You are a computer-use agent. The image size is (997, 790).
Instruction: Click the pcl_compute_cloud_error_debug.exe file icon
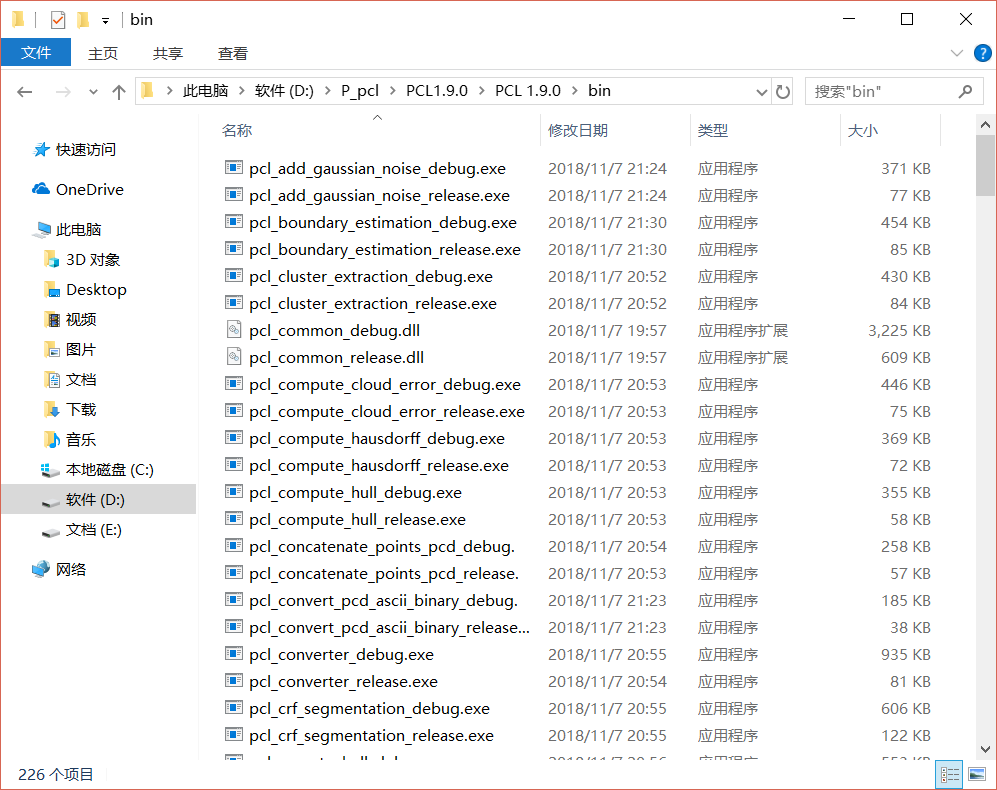pos(234,384)
